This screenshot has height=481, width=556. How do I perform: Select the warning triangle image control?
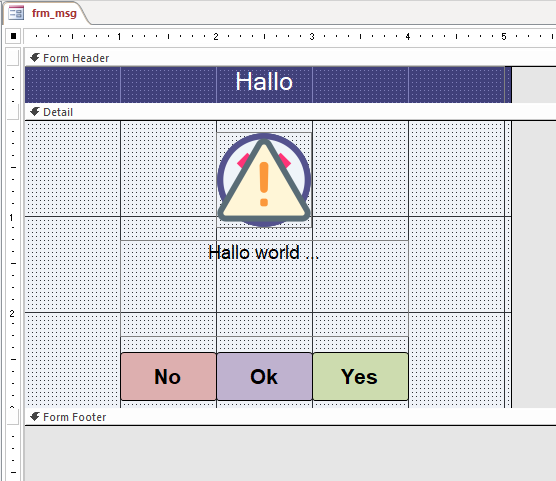[x=264, y=180]
